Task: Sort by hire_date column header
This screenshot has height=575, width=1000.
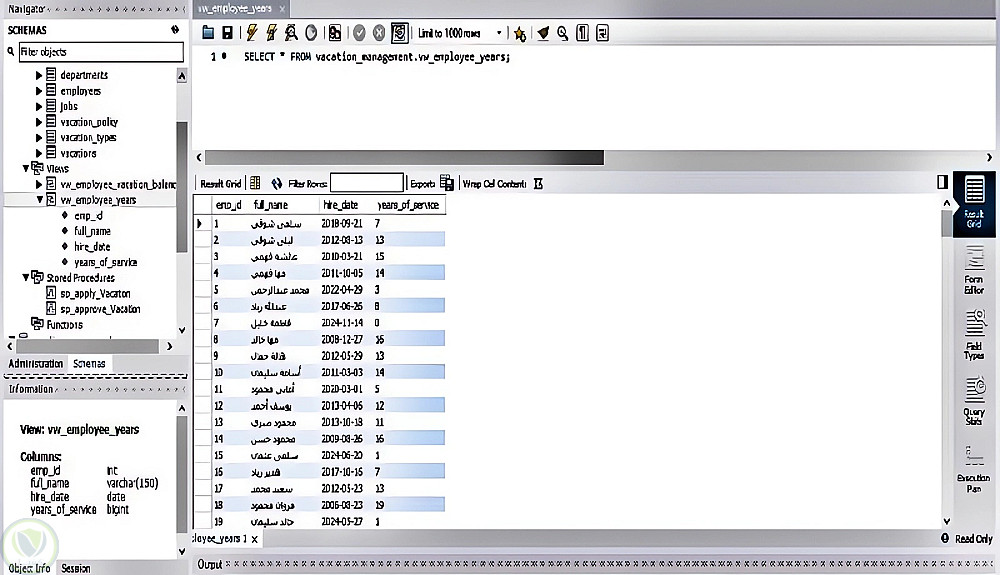Action: click(x=341, y=205)
